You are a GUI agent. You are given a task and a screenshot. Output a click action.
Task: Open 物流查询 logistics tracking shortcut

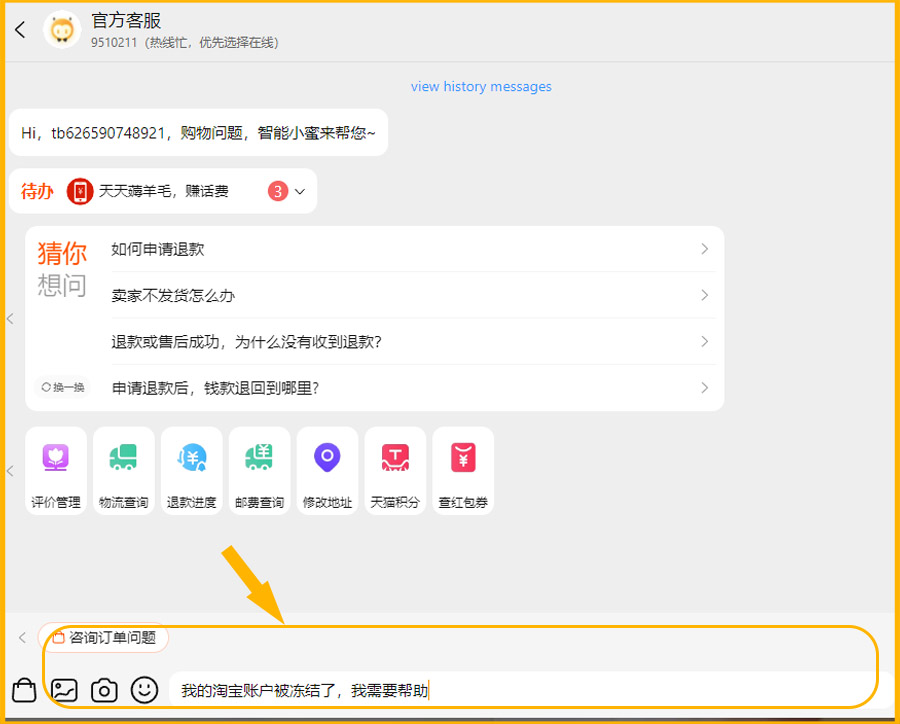click(124, 471)
